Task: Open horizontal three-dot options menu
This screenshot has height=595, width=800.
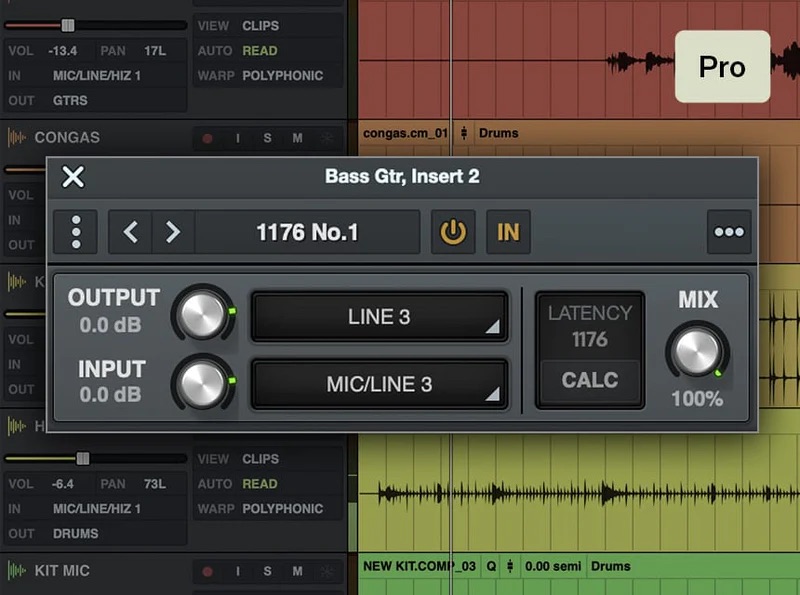Action: point(729,232)
